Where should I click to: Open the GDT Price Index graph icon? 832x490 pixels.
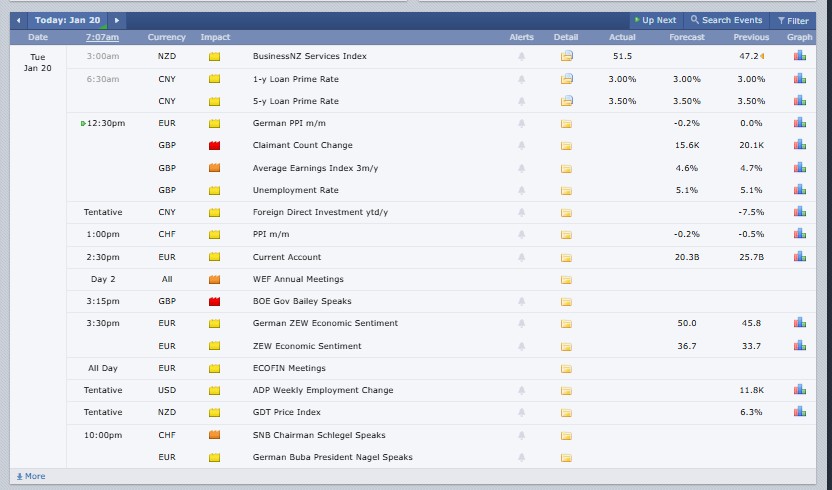point(799,412)
